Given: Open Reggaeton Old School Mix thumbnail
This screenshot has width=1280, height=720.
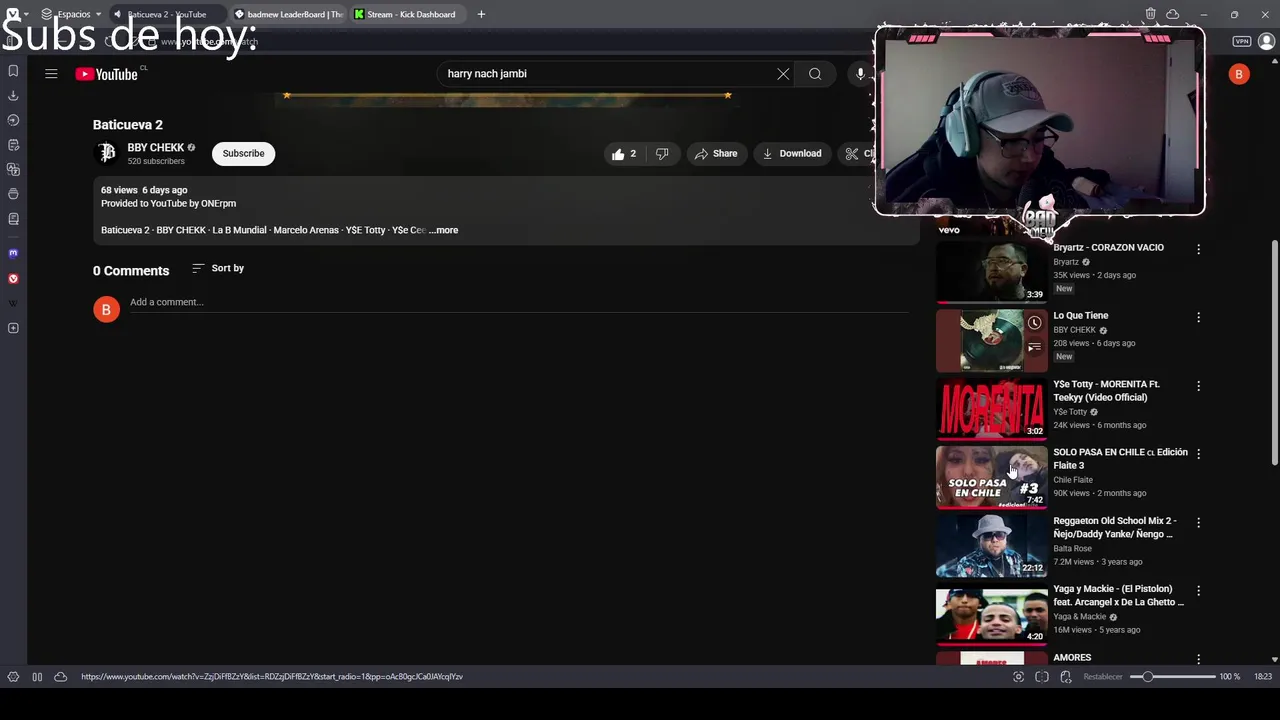Looking at the screenshot, I should (x=991, y=546).
